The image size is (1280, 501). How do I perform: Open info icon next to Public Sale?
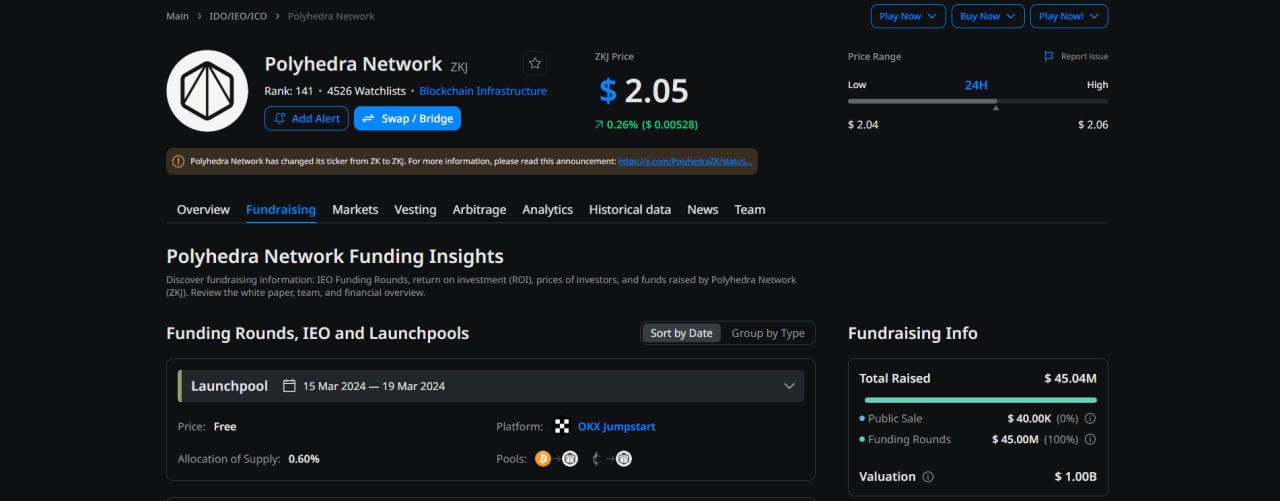(1090, 419)
